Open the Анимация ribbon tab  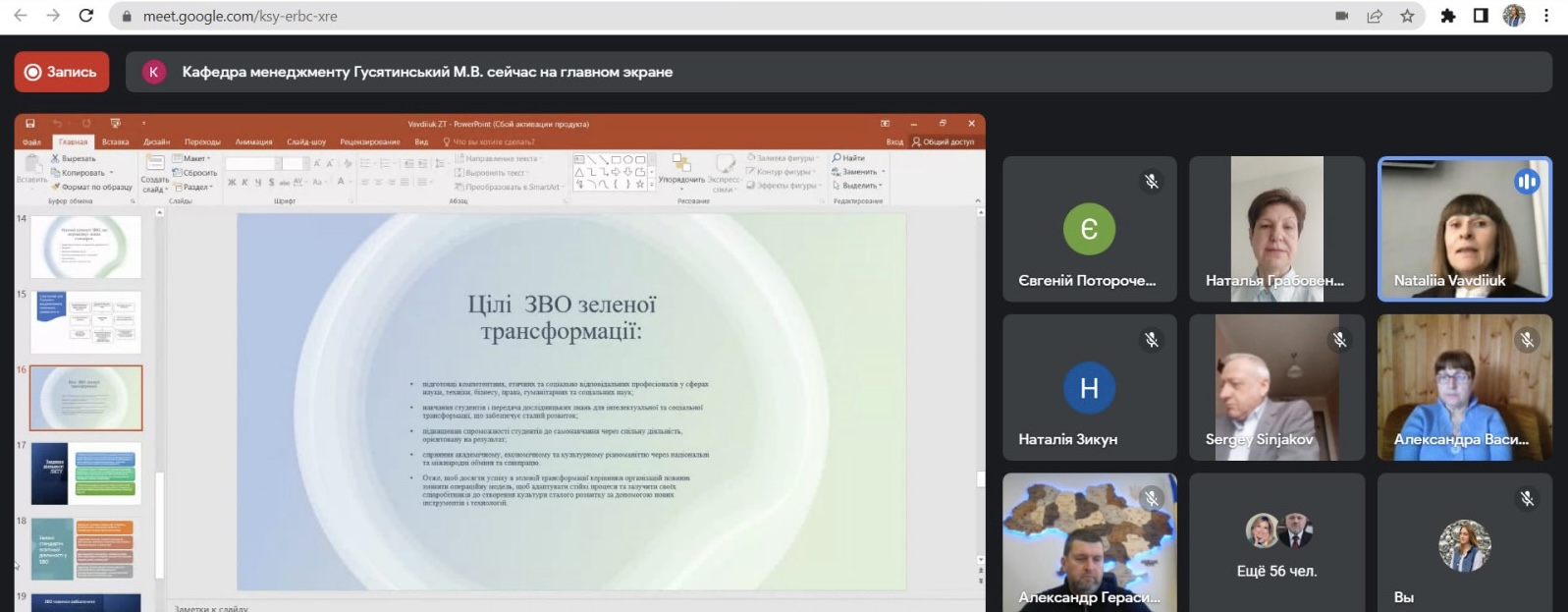click(253, 141)
